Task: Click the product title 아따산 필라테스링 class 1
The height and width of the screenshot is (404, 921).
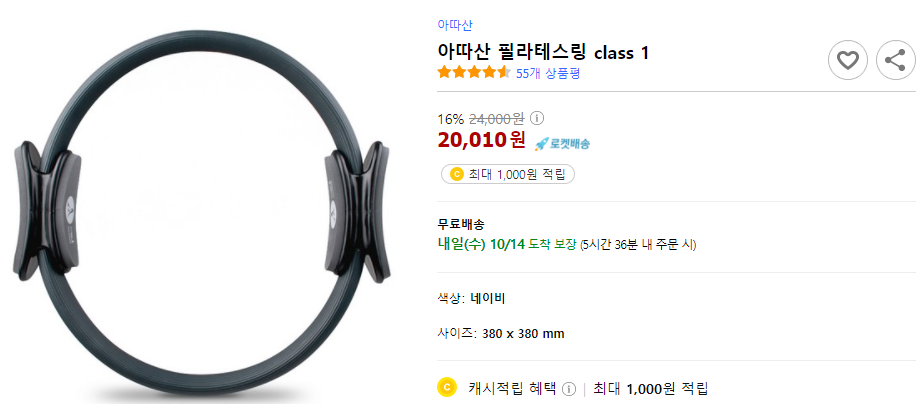Action: [543, 52]
